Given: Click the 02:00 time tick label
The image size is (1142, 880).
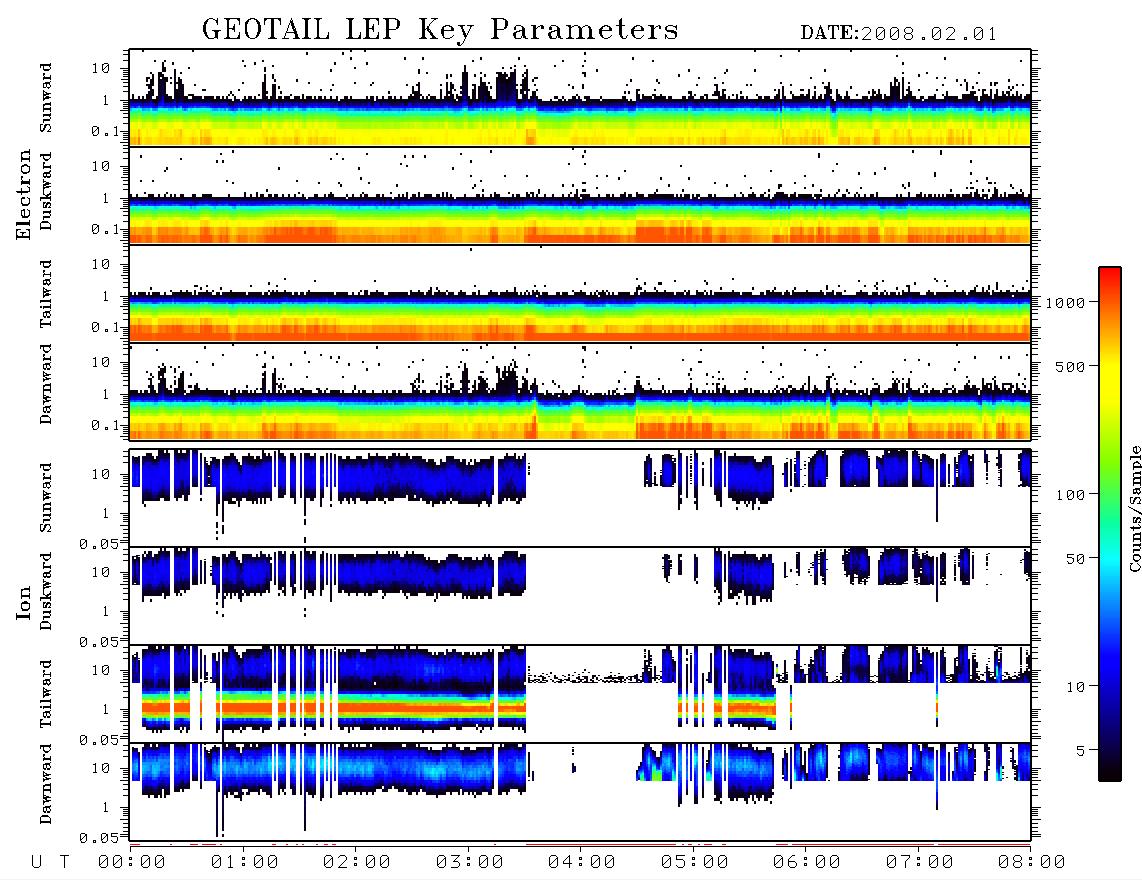Looking at the screenshot, I should [357, 863].
